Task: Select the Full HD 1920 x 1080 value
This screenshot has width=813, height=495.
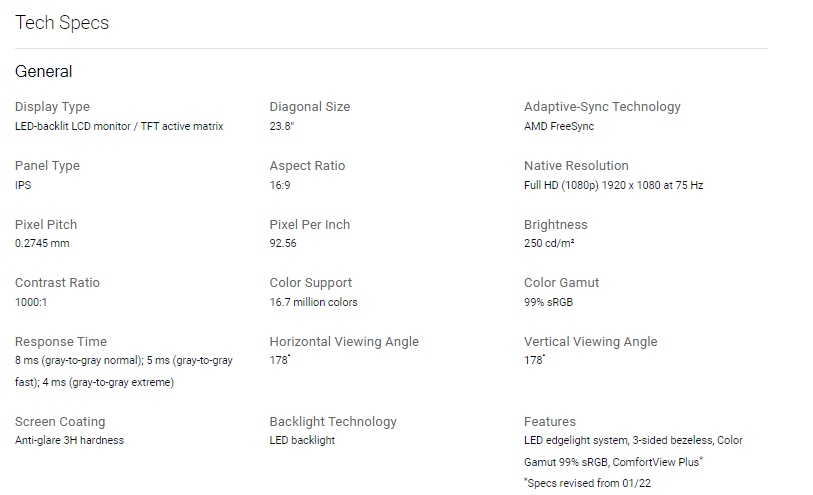Action: click(x=613, y=185)
